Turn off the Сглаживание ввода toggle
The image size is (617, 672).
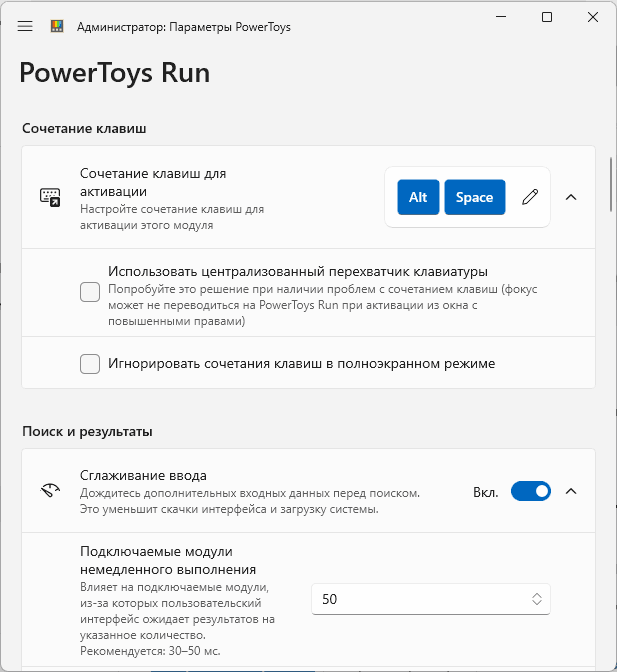[530, 491]
